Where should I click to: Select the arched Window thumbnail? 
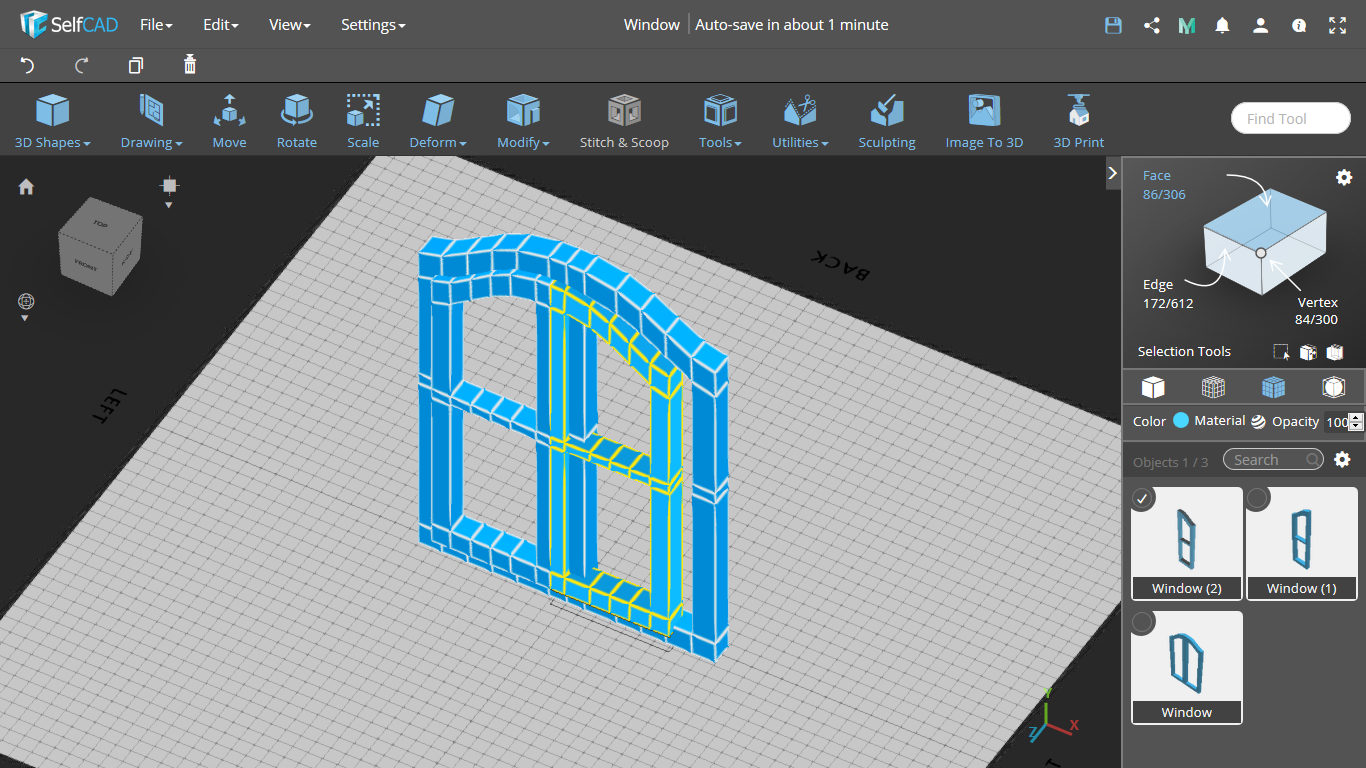point(1187,667)
